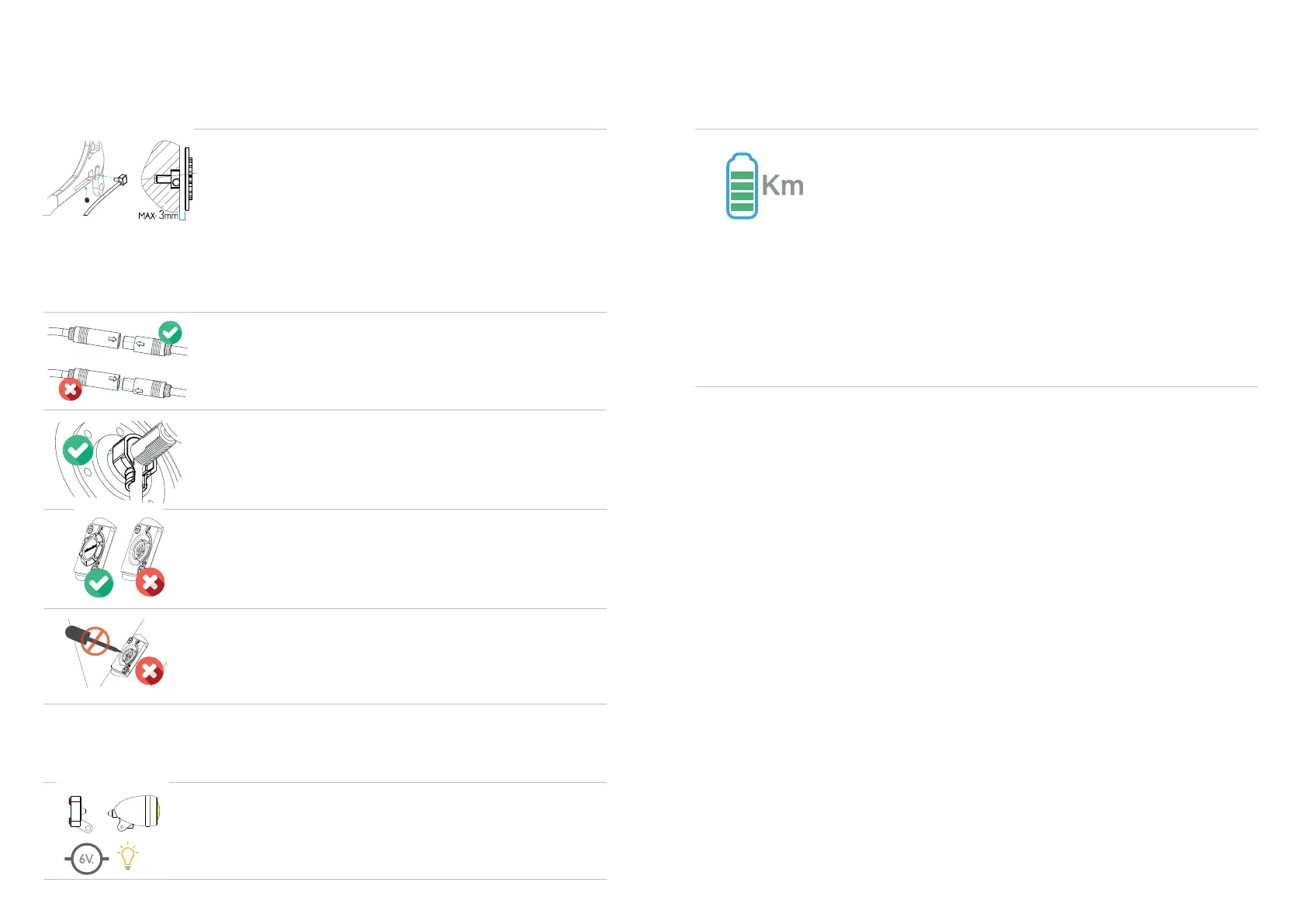This screenshot has width=1302, height=924.
Task: Click the correctly aligned connector arrows drawing
Action: click(x=116, y=341)
